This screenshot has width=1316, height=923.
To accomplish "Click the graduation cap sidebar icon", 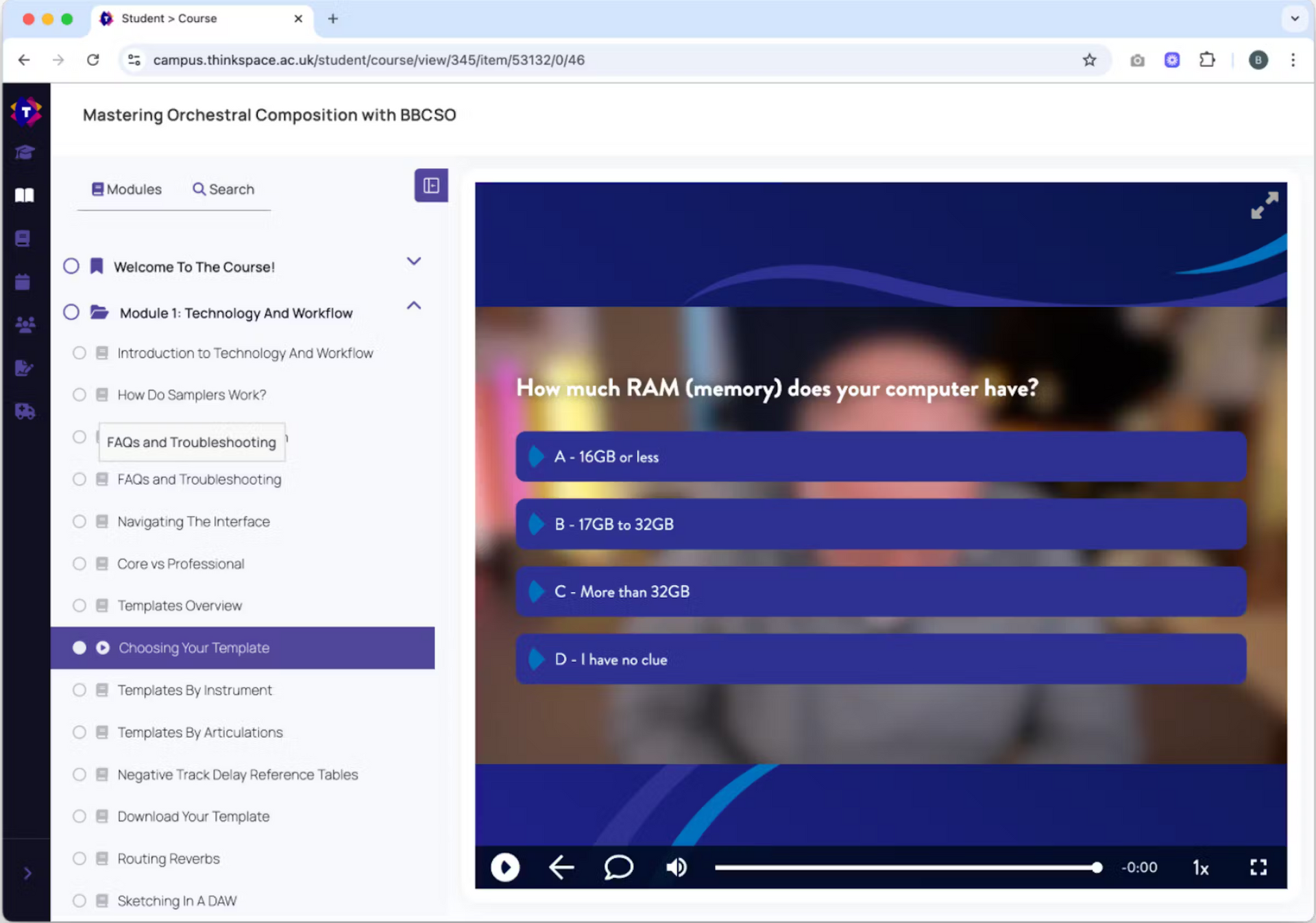I will pyautogui.click(x=25, y=152).
